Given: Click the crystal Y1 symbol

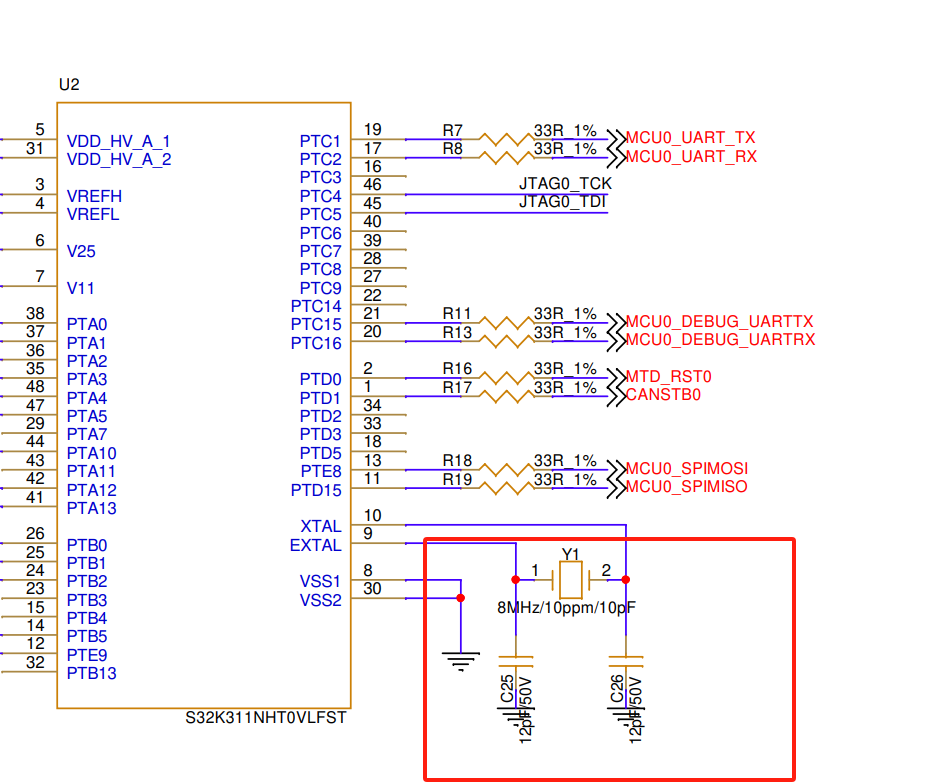Looking at the screenshot, I should pyautogui.click(x=570, y=578).
